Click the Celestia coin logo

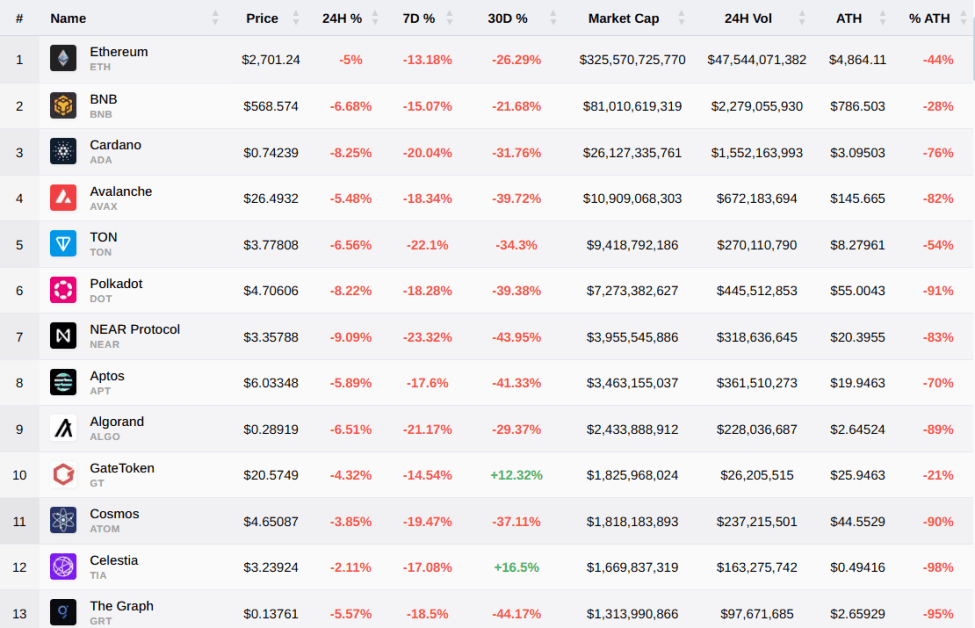point(63,566)
